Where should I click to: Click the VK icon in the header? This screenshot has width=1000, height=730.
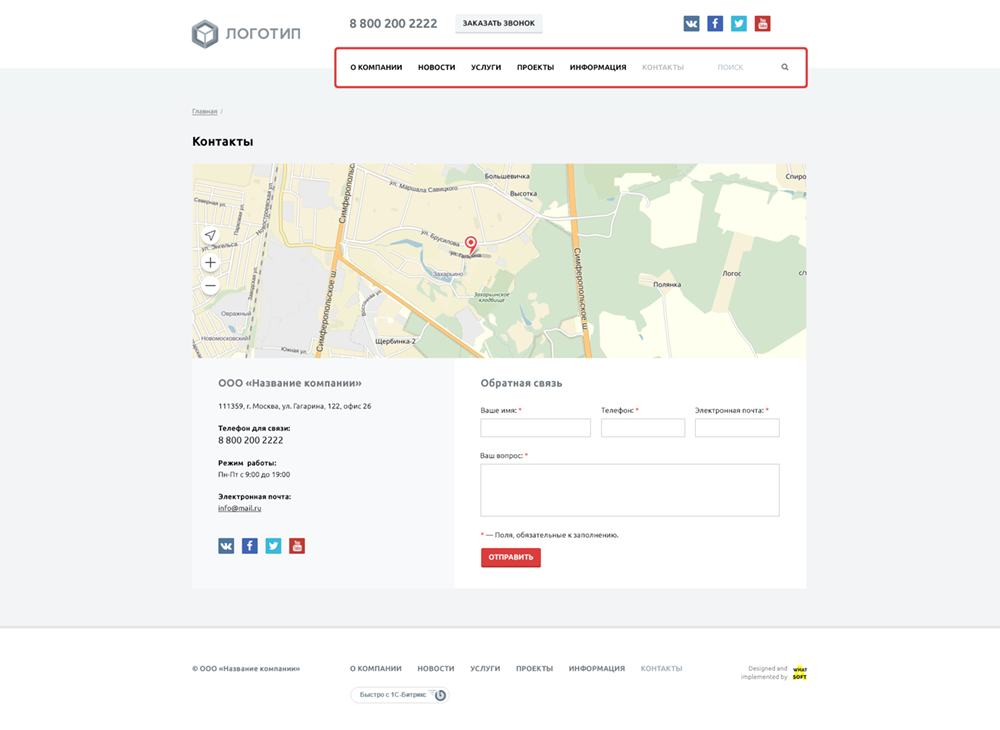pos(691,24)
